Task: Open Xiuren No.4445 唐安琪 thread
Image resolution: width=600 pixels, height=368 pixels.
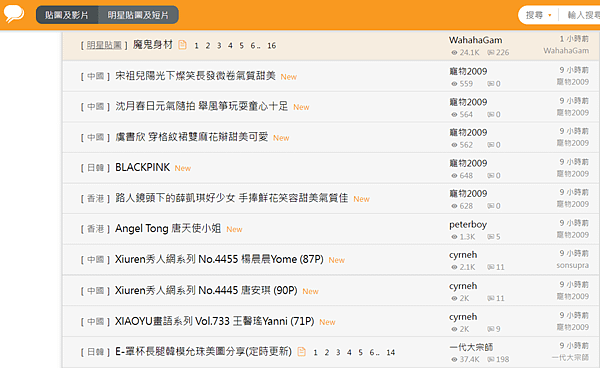Action: [206, 290]
